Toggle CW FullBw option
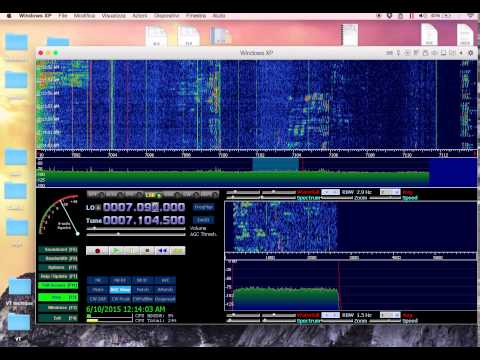480x360 pixels. click(x=142, y=299)
